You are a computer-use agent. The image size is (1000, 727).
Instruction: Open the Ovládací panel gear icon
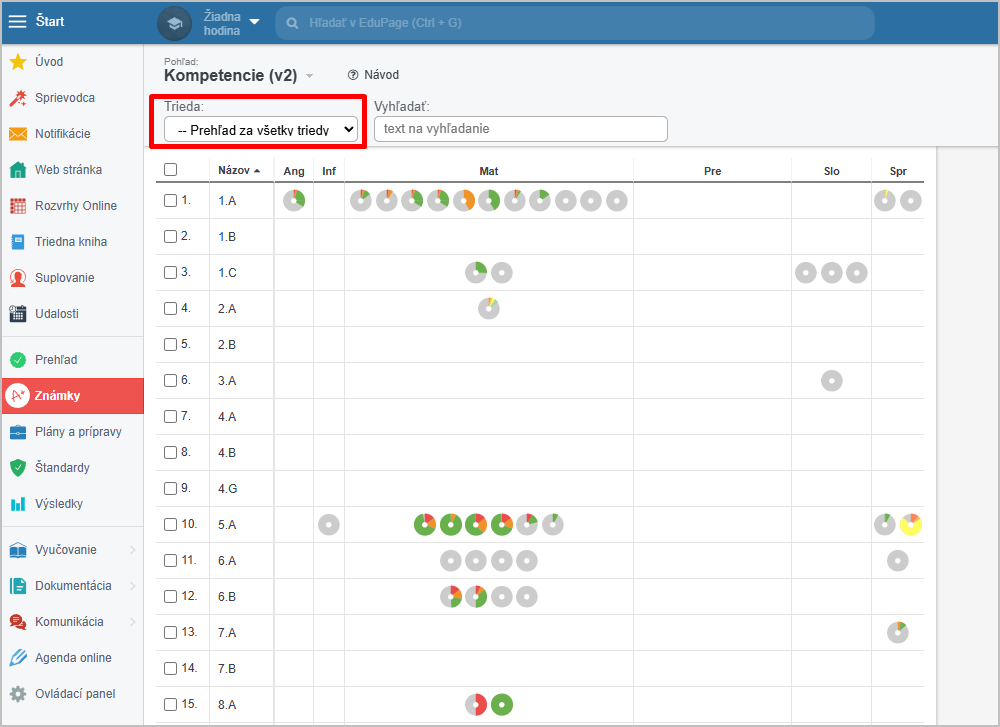click(18, 694)
